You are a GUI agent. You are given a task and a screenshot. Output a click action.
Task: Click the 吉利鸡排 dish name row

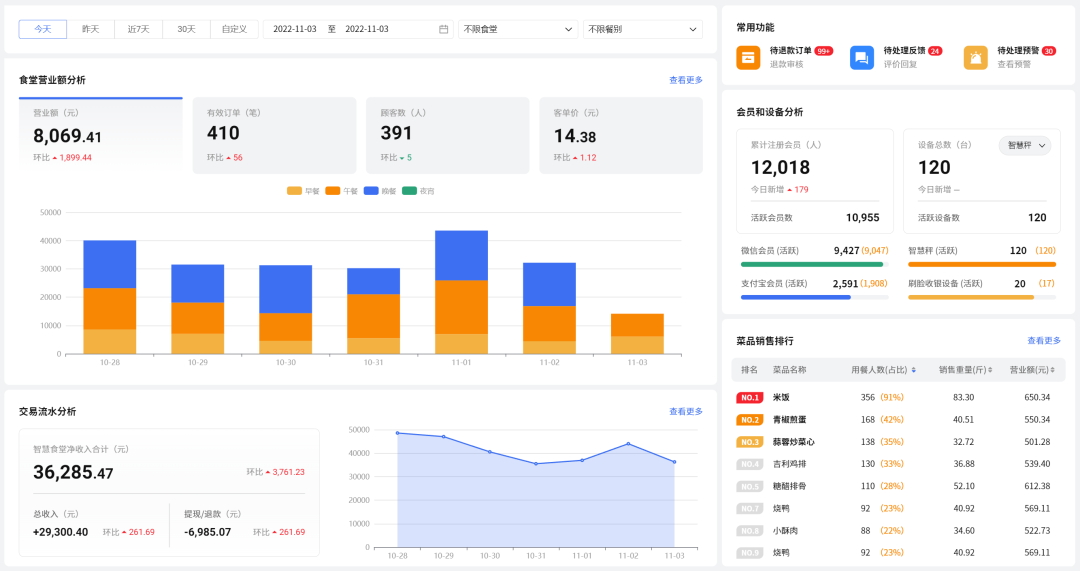789,464
